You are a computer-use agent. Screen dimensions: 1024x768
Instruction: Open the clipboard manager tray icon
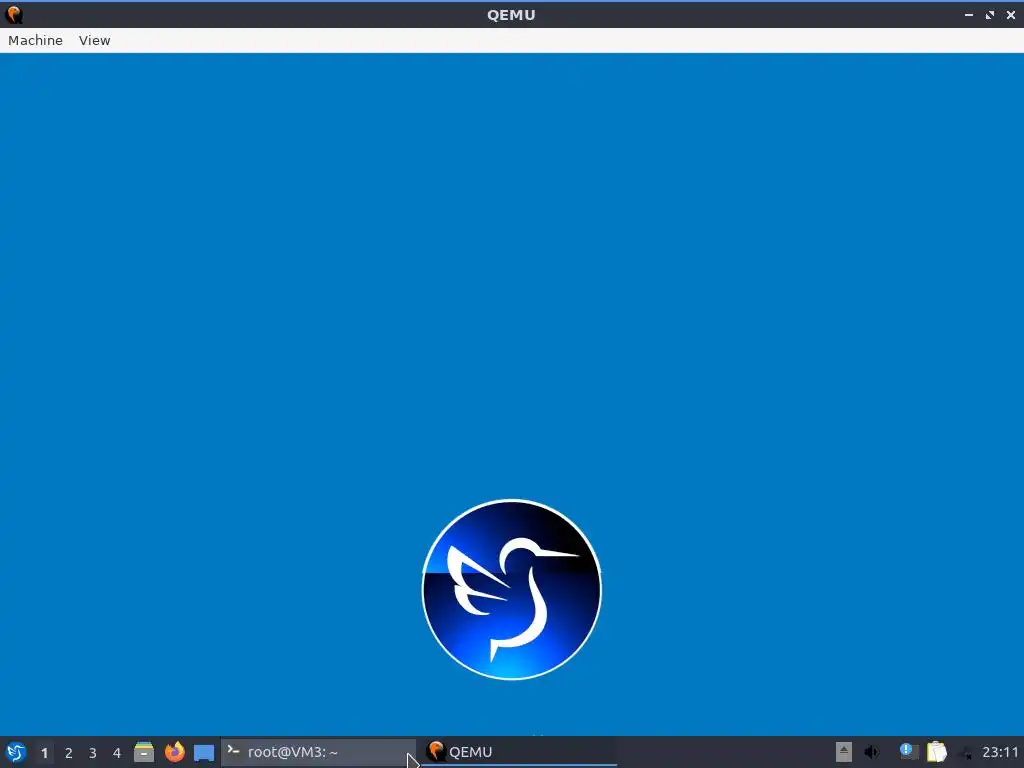coord(936,752)
